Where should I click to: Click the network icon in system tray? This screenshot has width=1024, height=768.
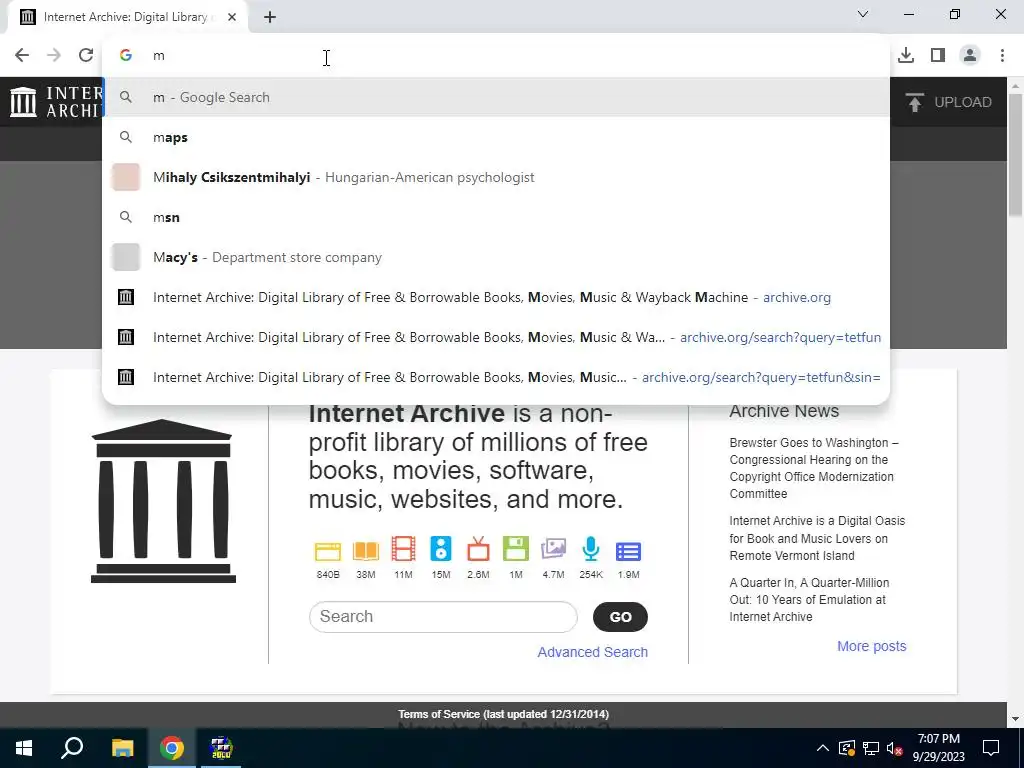tap(871, 748)
